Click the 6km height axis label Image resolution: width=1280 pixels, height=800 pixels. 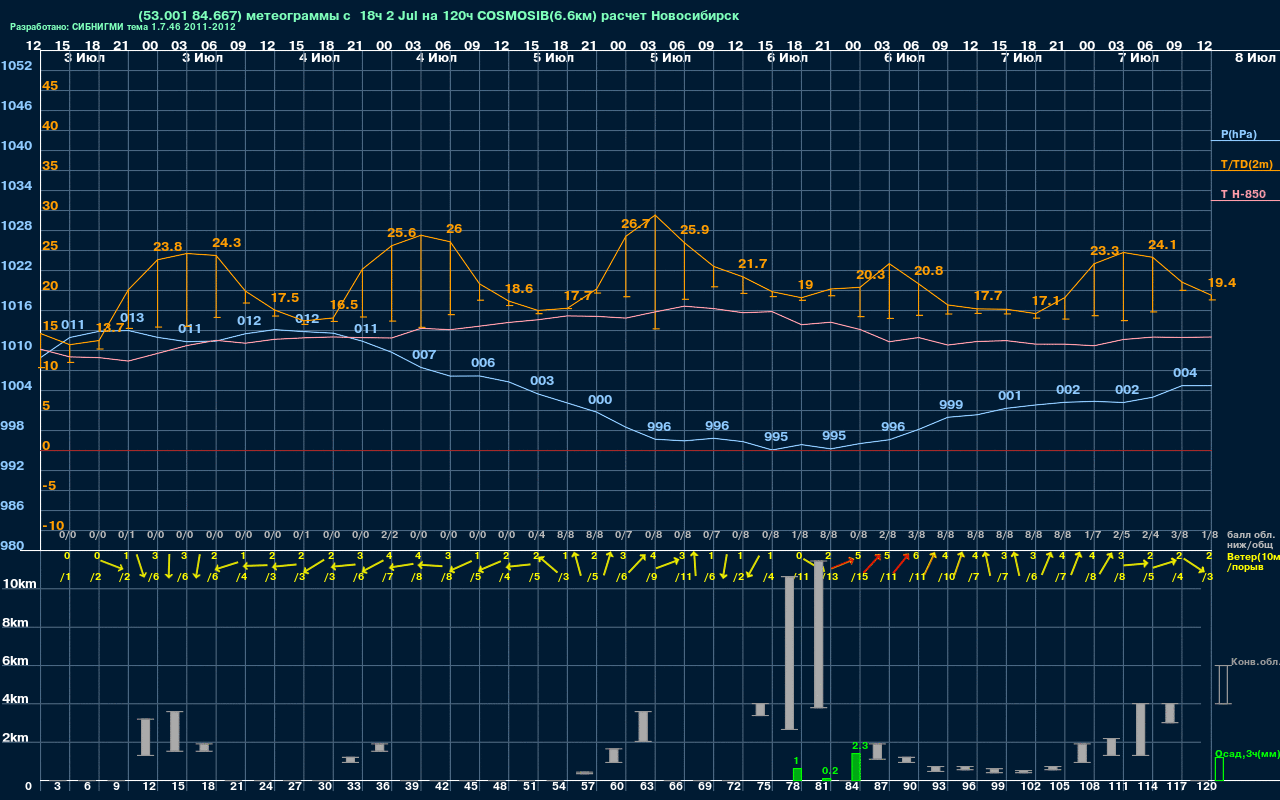click(16, 662)
